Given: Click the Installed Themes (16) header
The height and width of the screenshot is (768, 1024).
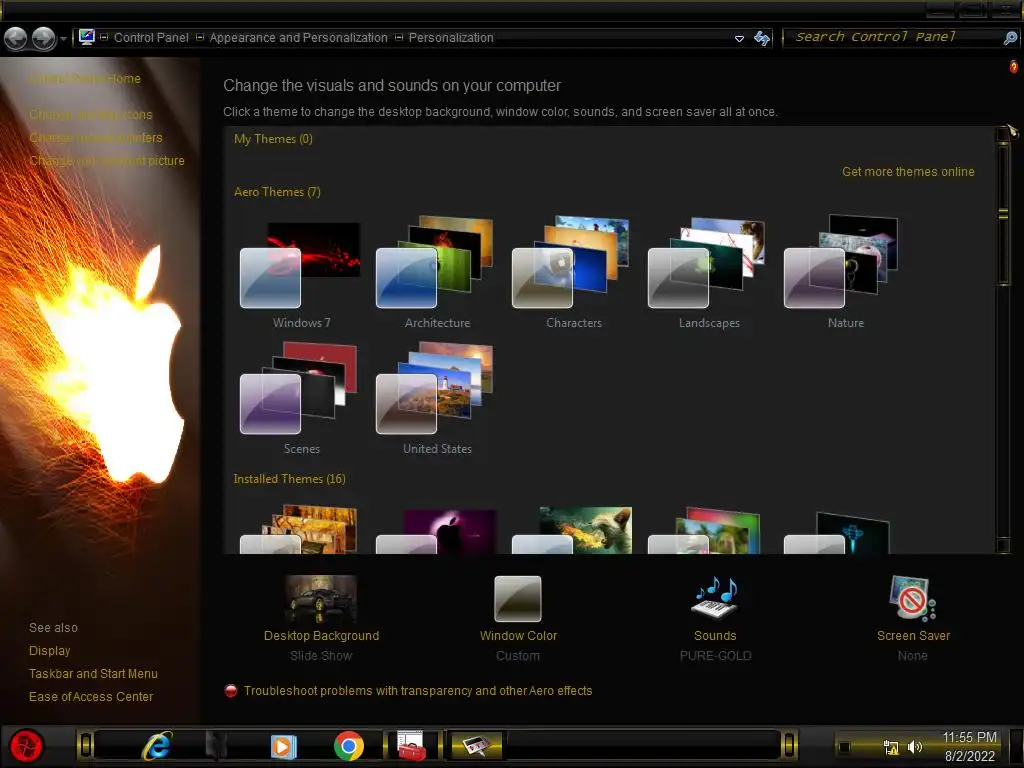Looking at the screenshot, I should pyautogui.click(x=289, y=479).
